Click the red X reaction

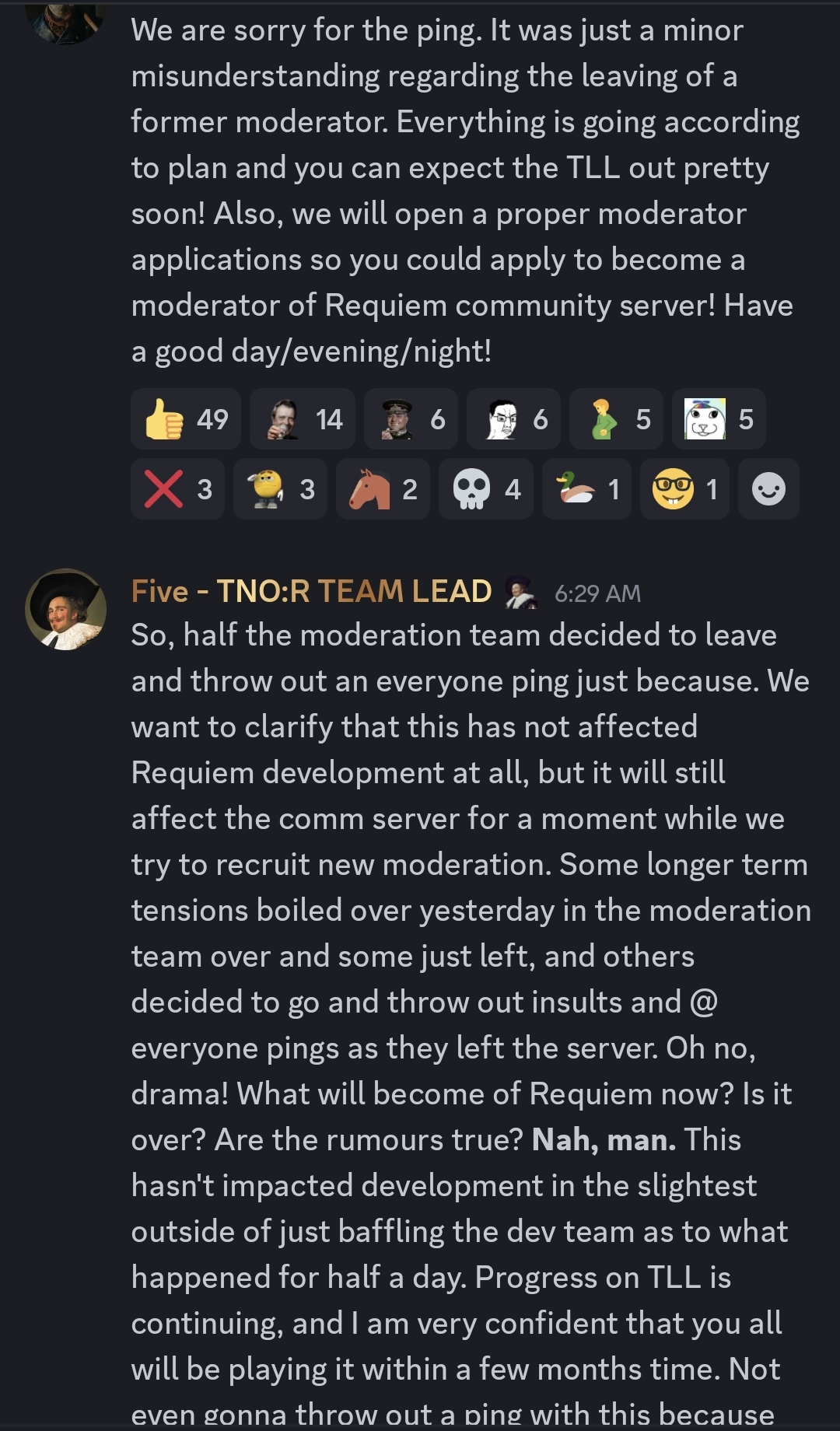pos(178,489)
